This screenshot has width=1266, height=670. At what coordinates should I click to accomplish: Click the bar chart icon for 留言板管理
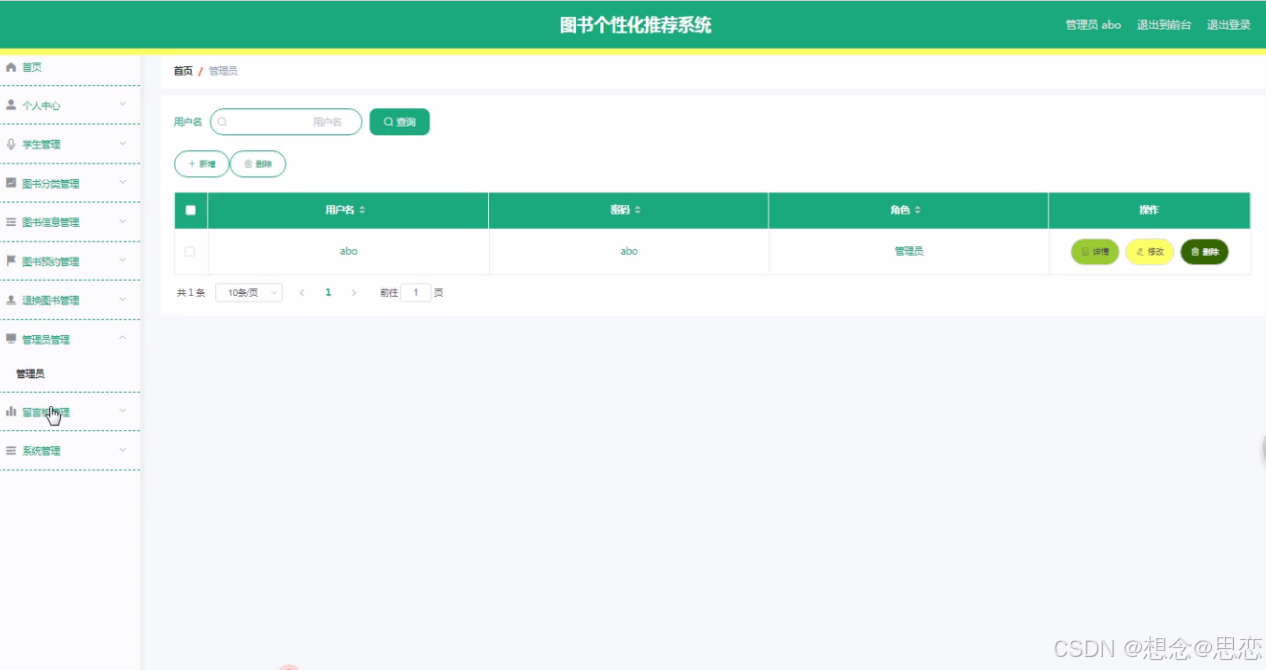click(x=11, y=411)
